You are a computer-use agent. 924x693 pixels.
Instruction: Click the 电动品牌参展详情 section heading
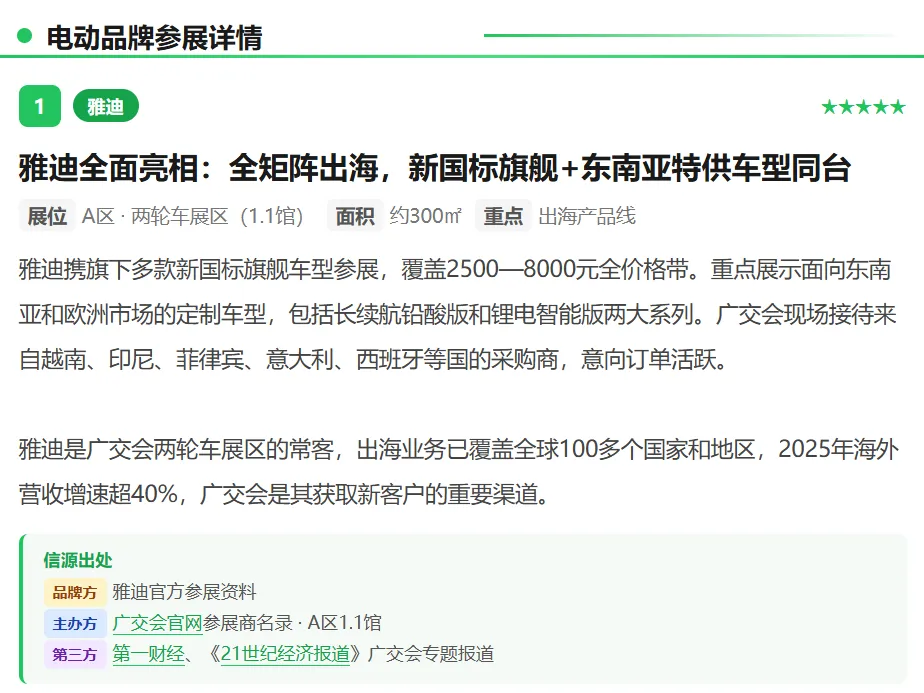[x=154, y=38]
